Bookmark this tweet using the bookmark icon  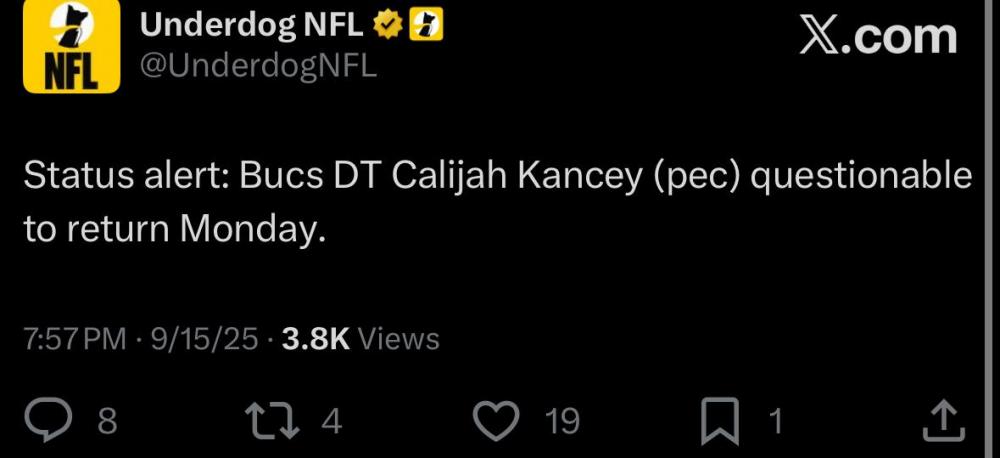pyautogui.click(x=719, y=420)
